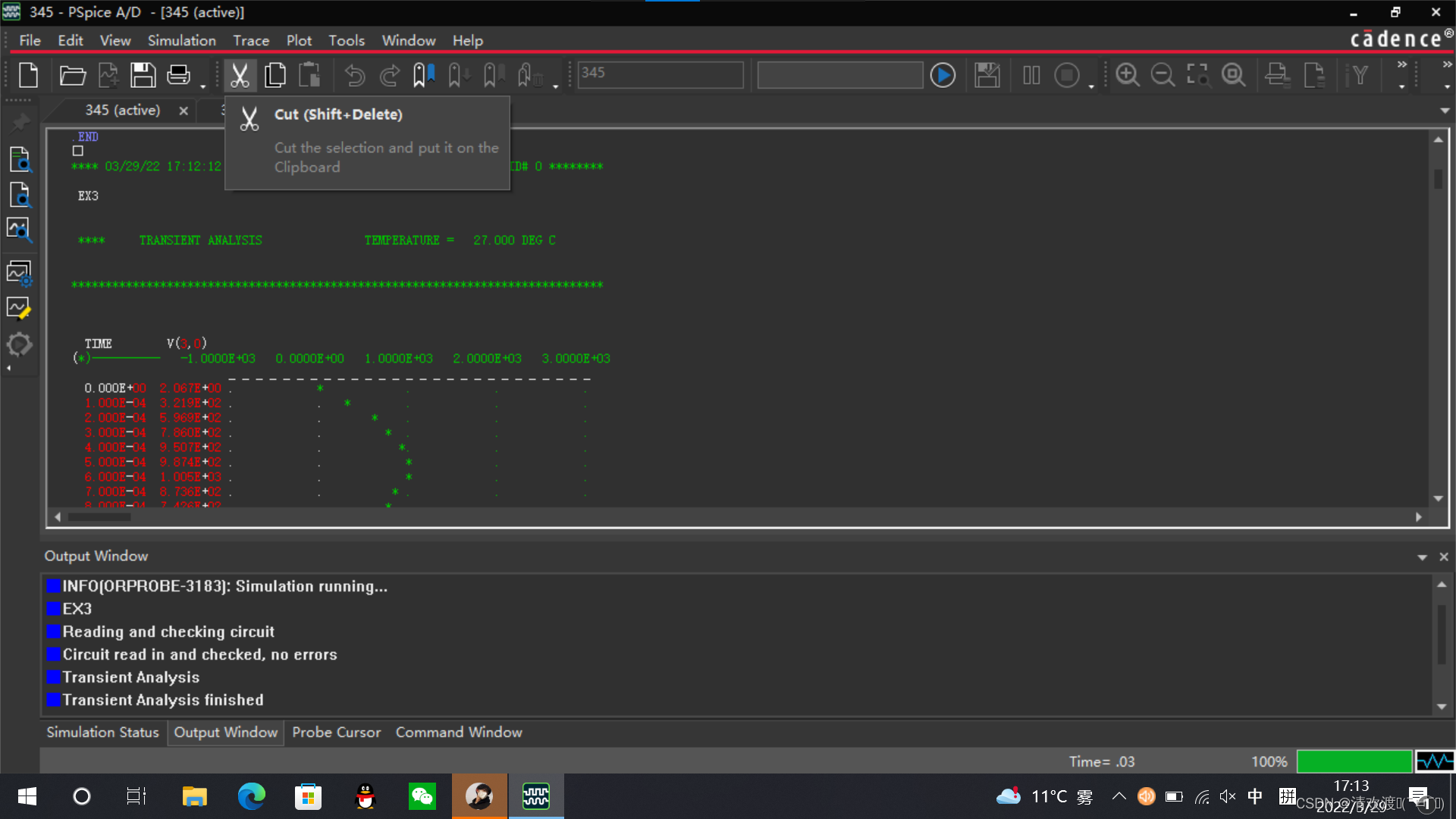Image resolution: width=1456 pixels, height=819 pixels.
Task: Click the Pause simulation icon
Action: 1031,75
